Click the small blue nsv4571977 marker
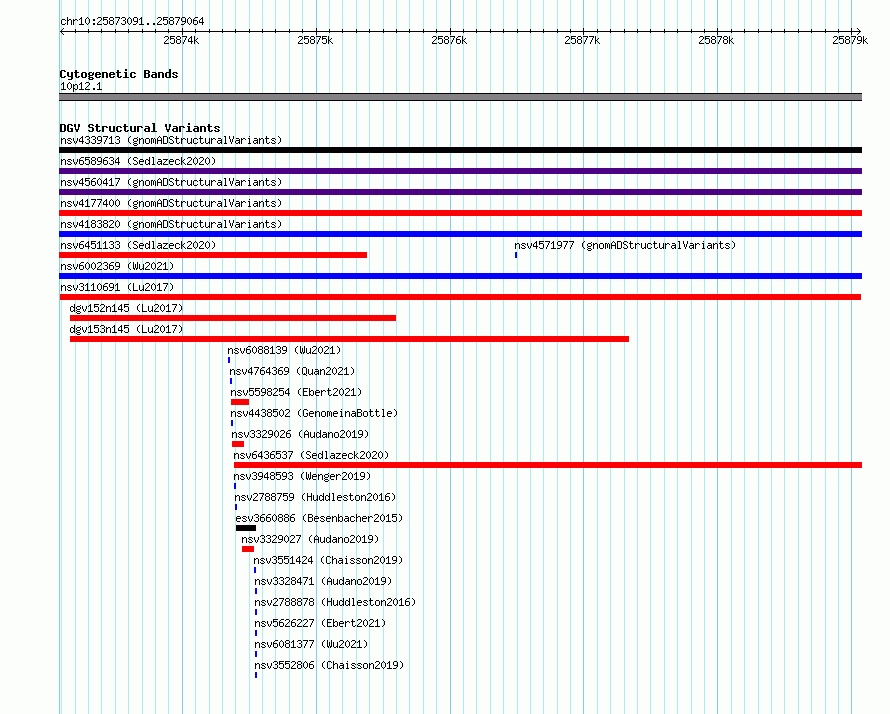This screenshot has width=890, height=714. click(x=516, y=255)
